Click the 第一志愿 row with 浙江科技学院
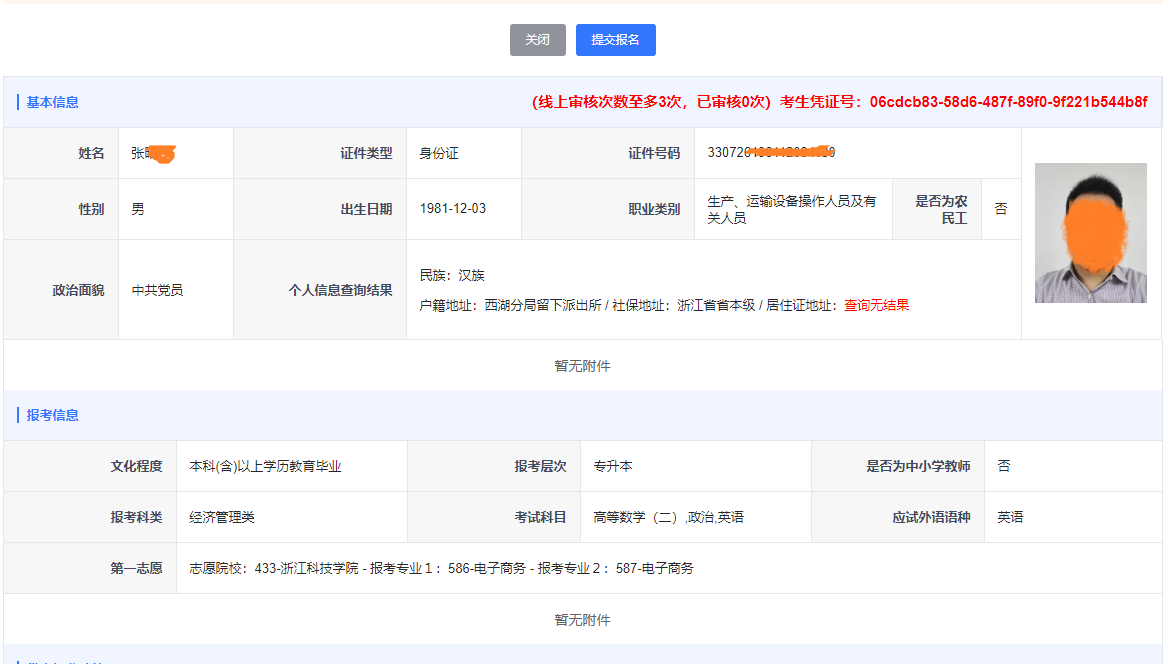This screenshot has width=1171, height=664. coord(441,568)
